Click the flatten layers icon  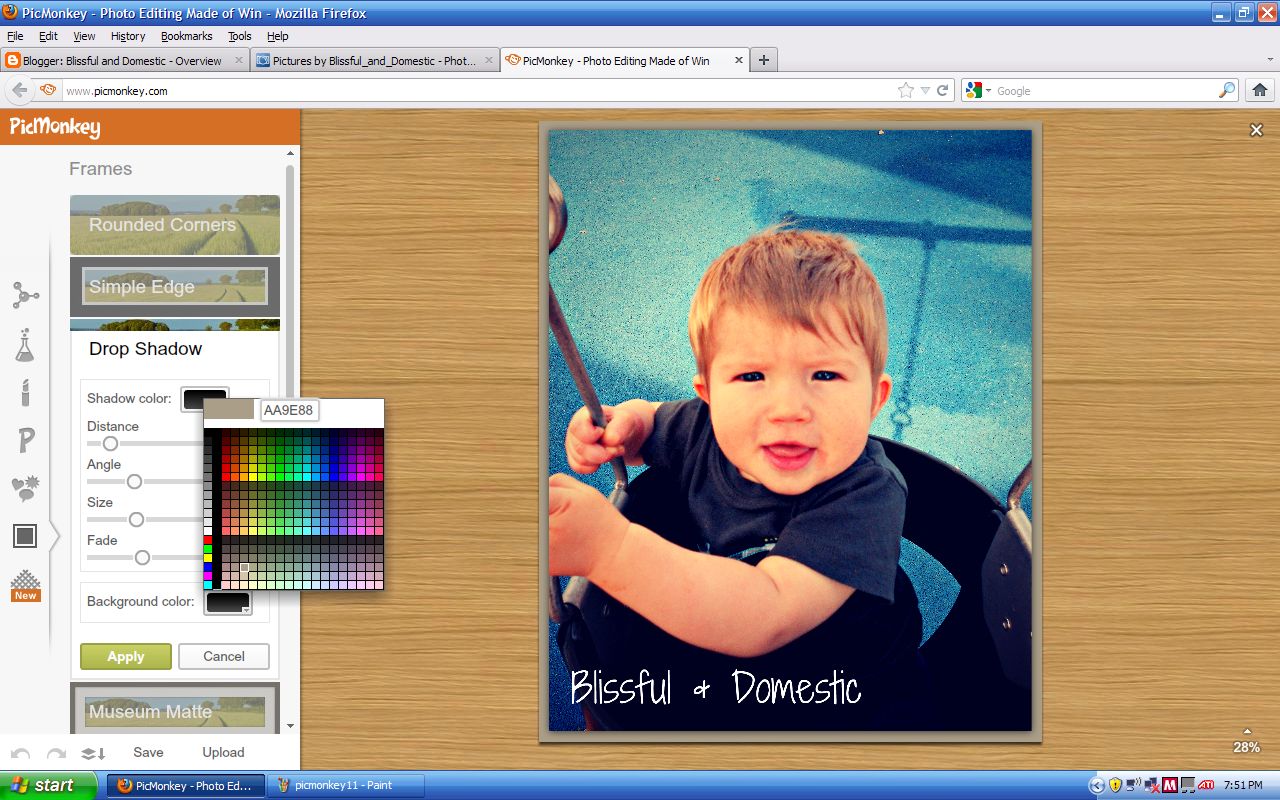tap(93, 753)
